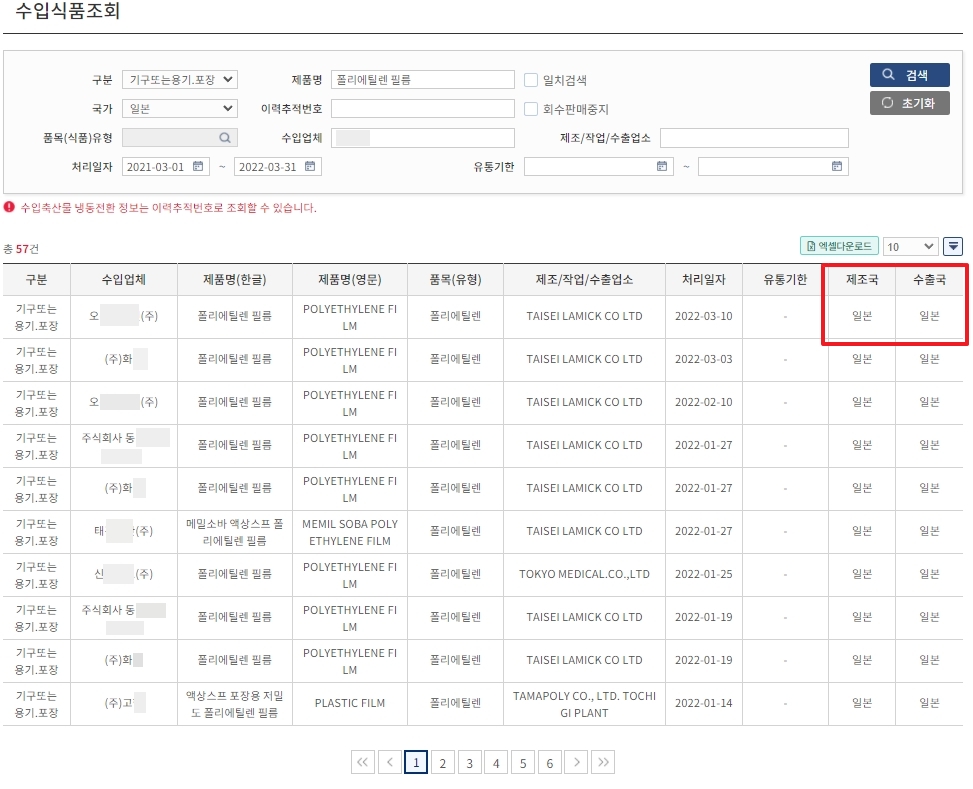Click the 이력추적번호 input field

point(423,109)
